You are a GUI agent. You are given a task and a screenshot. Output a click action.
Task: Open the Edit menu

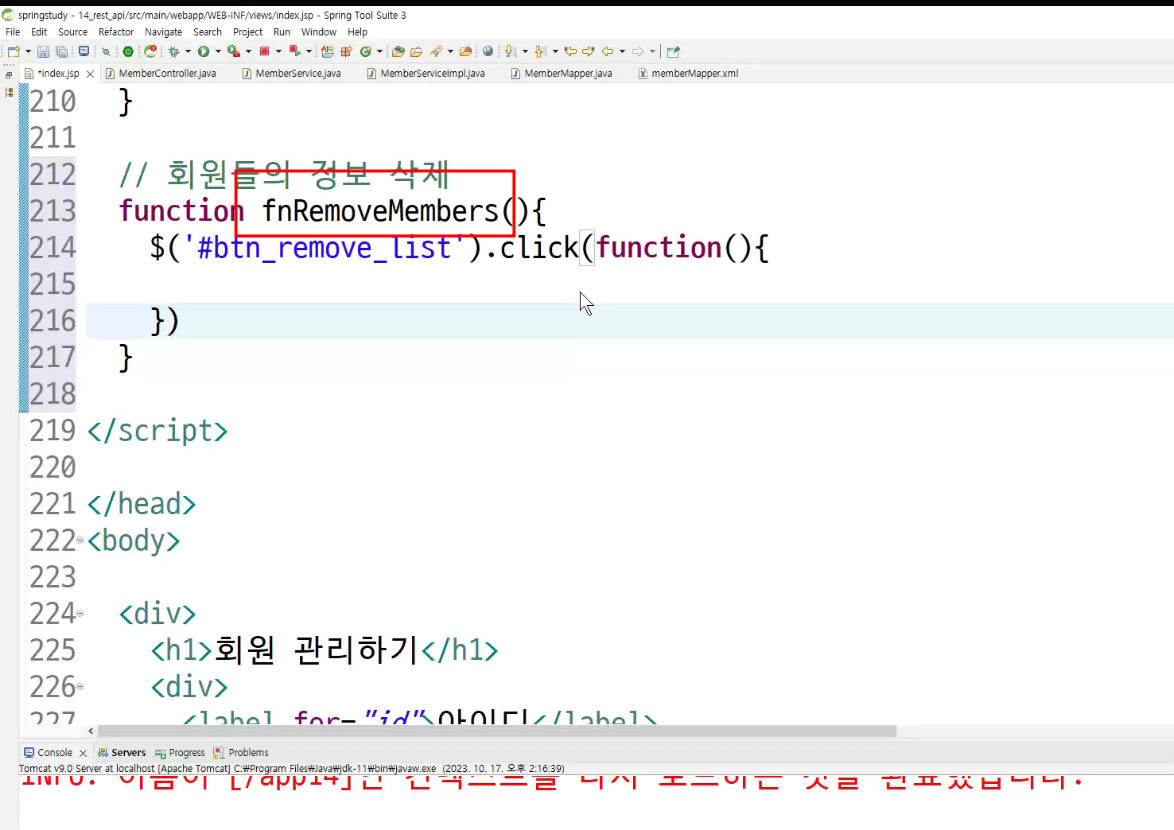(x=39, y=32)
